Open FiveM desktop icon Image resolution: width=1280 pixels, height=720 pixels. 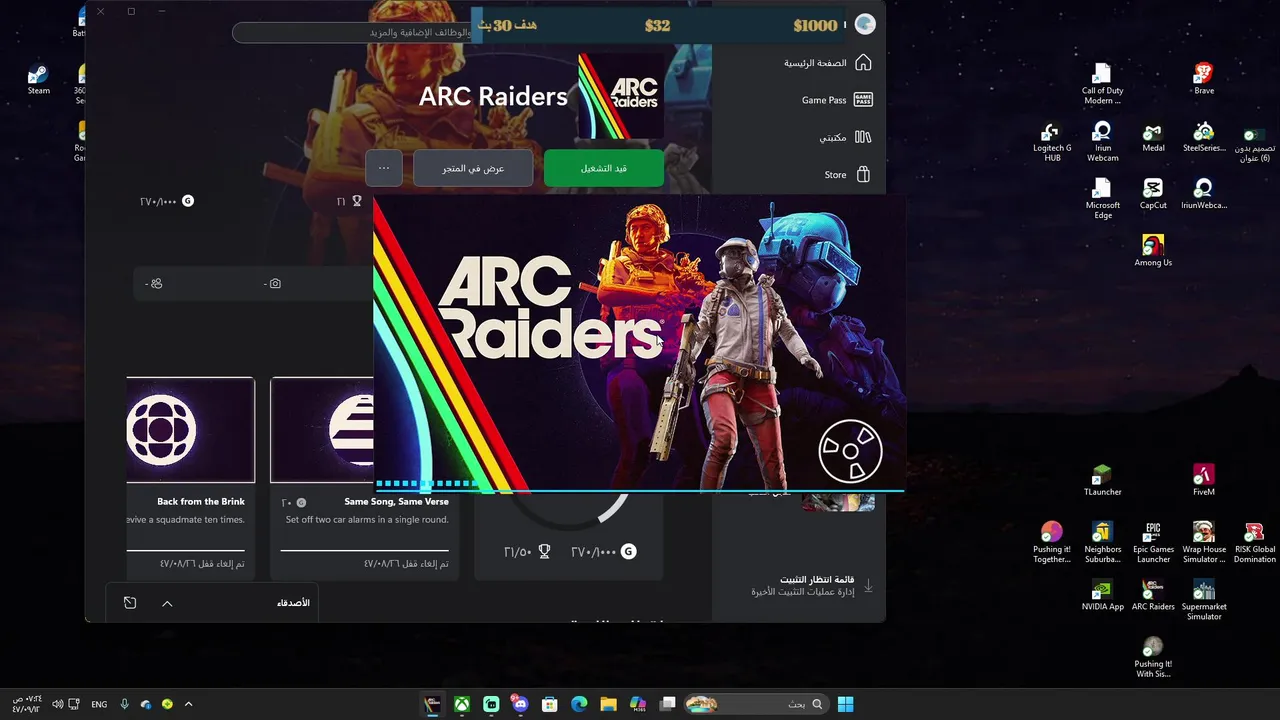click(x=1204, y=480)
